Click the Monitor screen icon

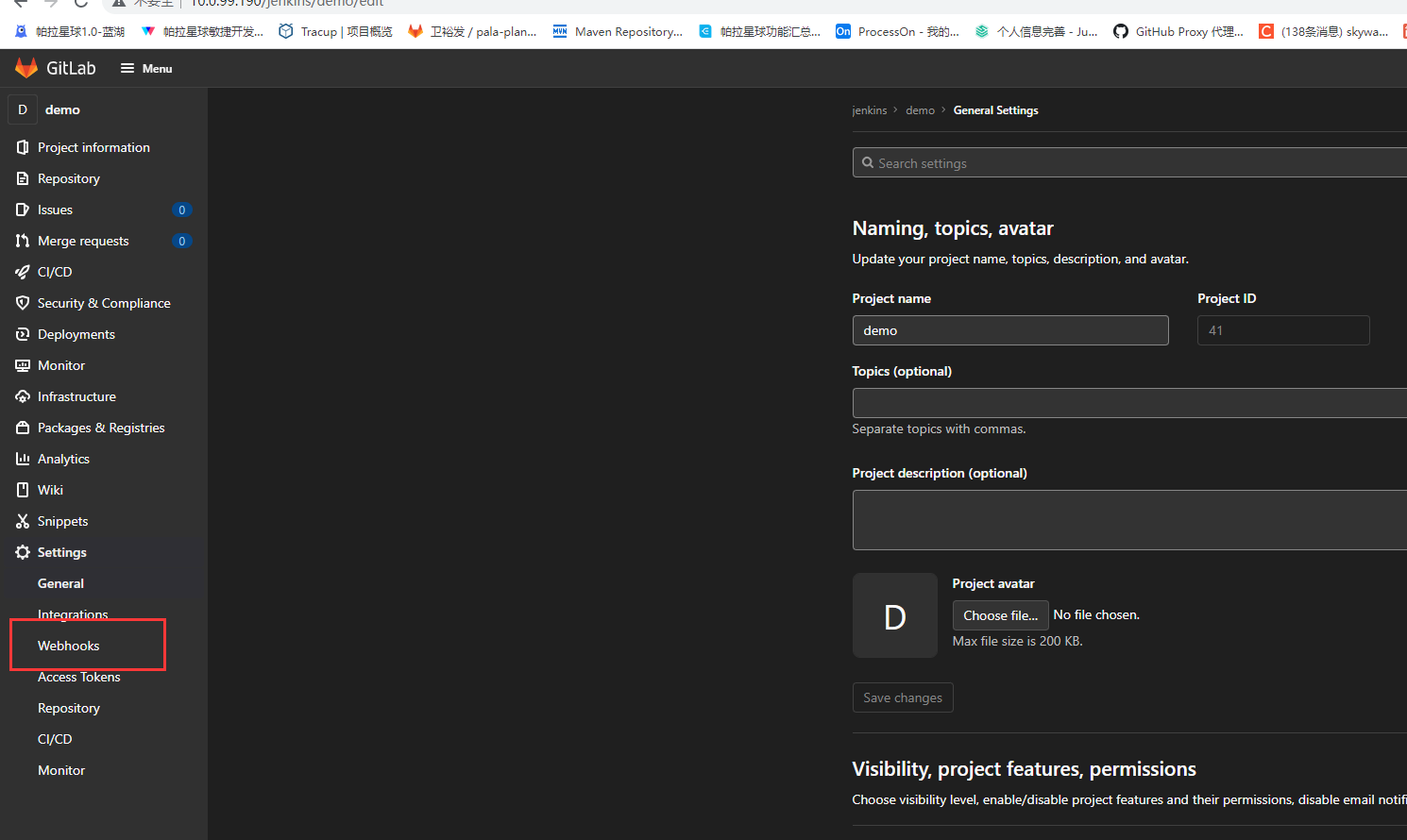[23, 365]
